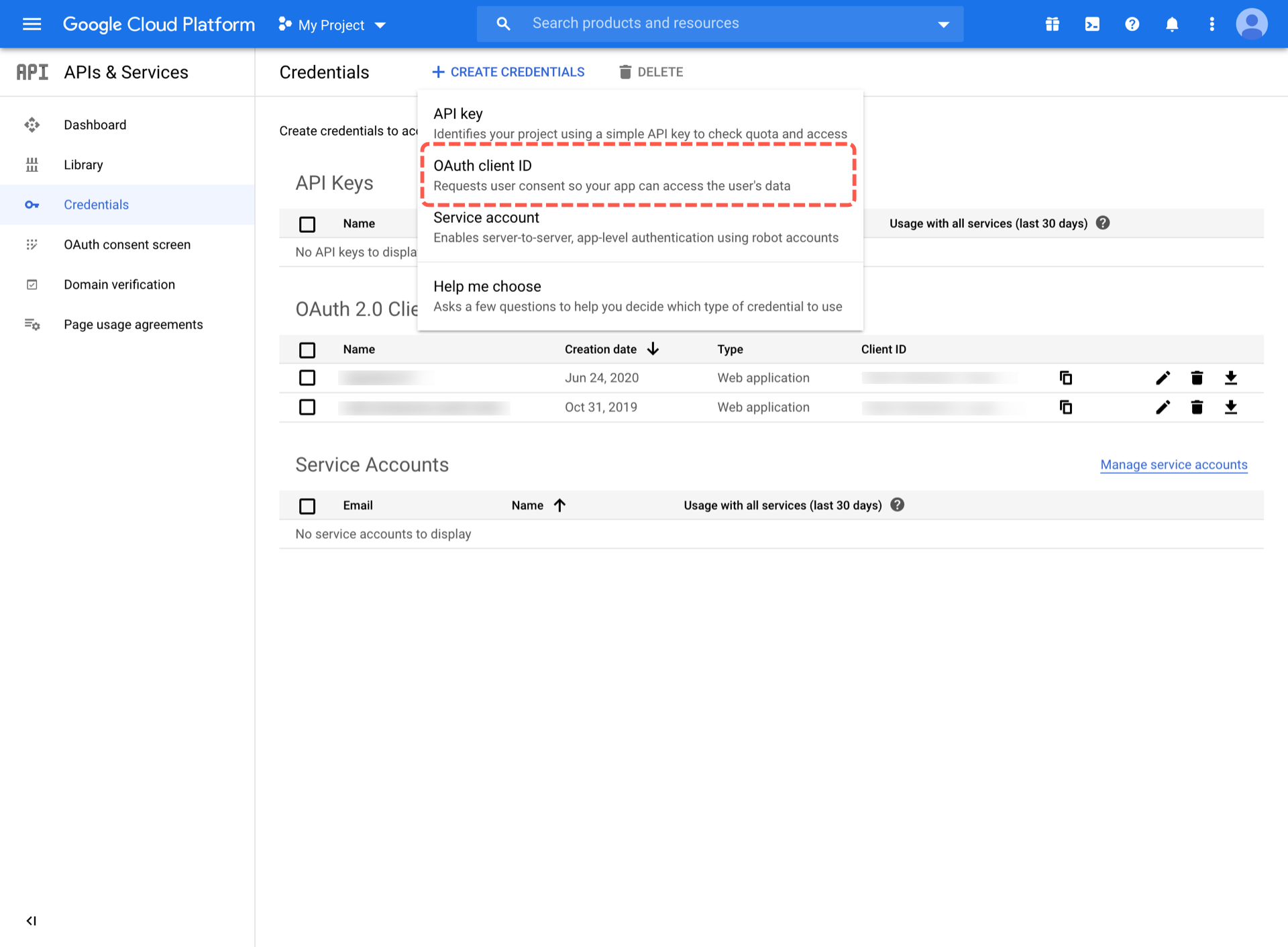Click the blurred name of Jun 24, 2020 client
1288x947 pixels.
[386, 378]
